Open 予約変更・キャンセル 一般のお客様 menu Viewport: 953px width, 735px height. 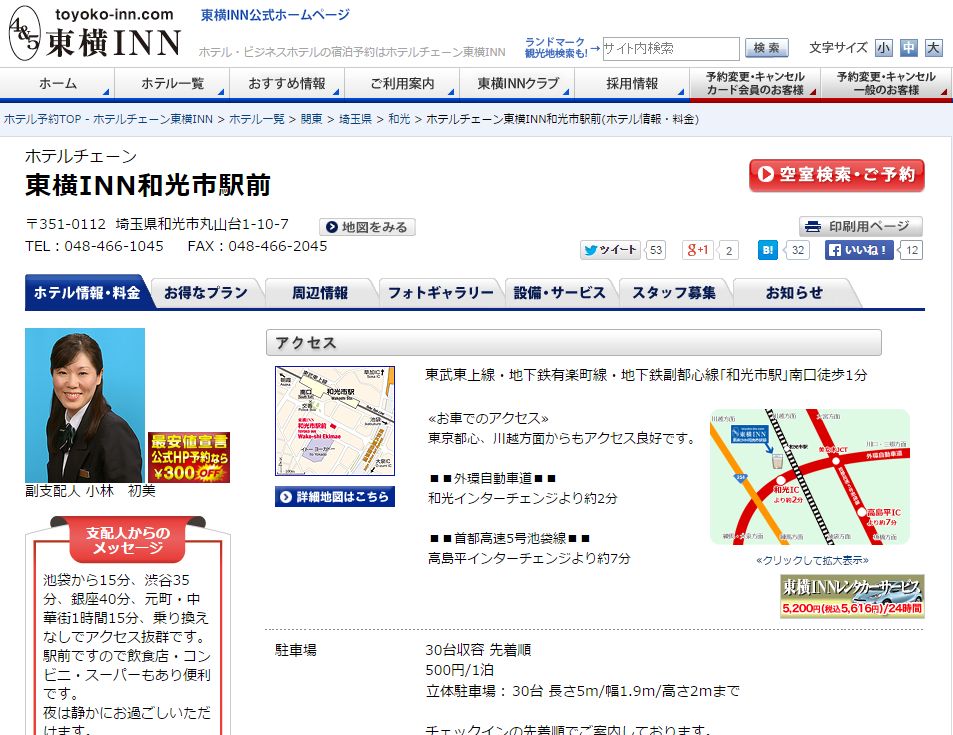886,84
